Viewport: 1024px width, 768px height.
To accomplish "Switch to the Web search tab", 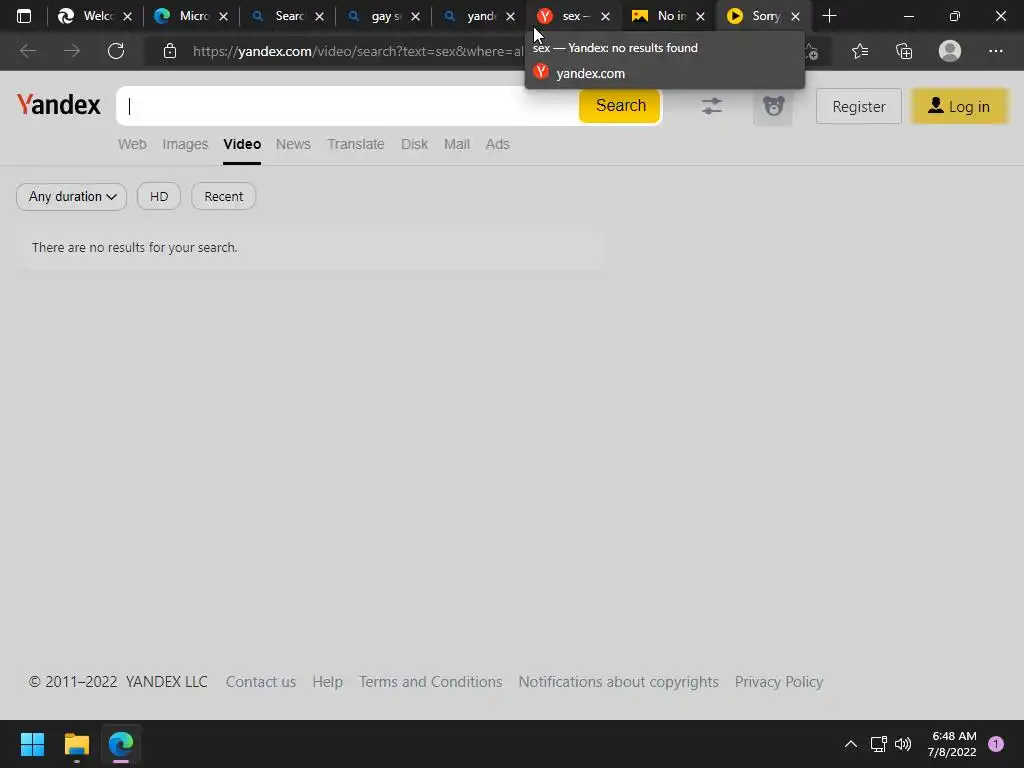I will 132,144.
